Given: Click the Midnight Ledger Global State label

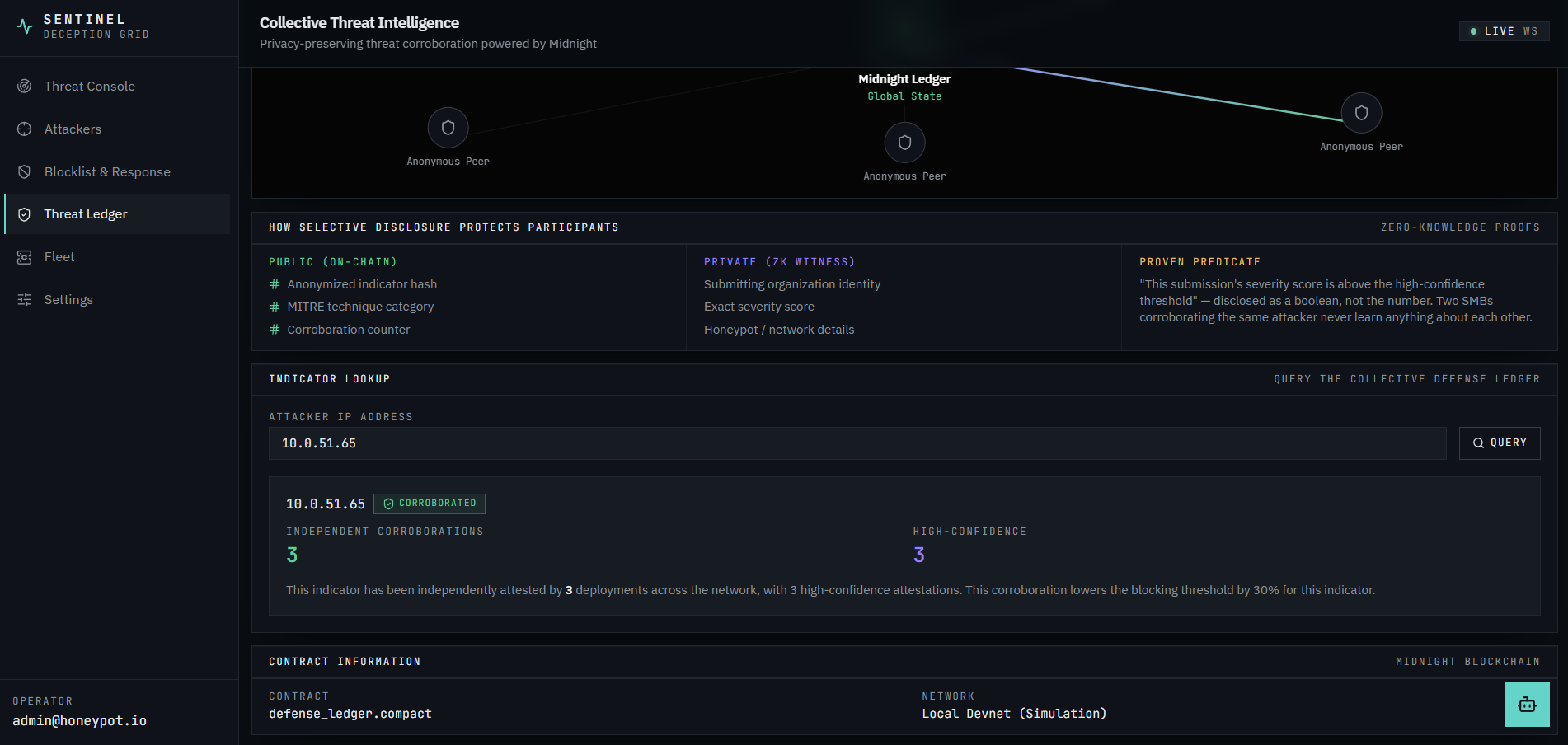Looking at the screenshot, I should [x=904, y=87].
